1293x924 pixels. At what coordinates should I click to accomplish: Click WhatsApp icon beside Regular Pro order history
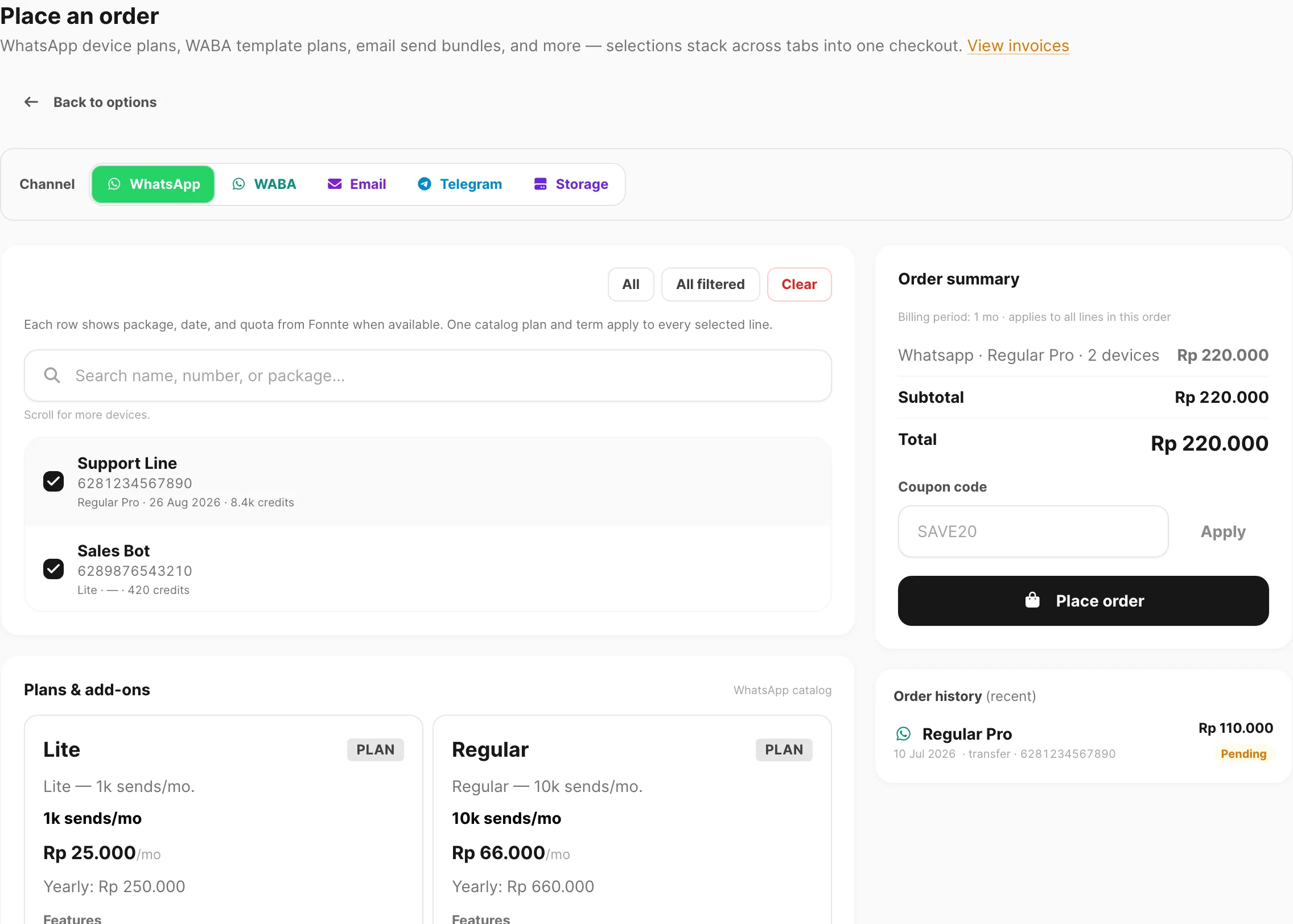[903, 734]
